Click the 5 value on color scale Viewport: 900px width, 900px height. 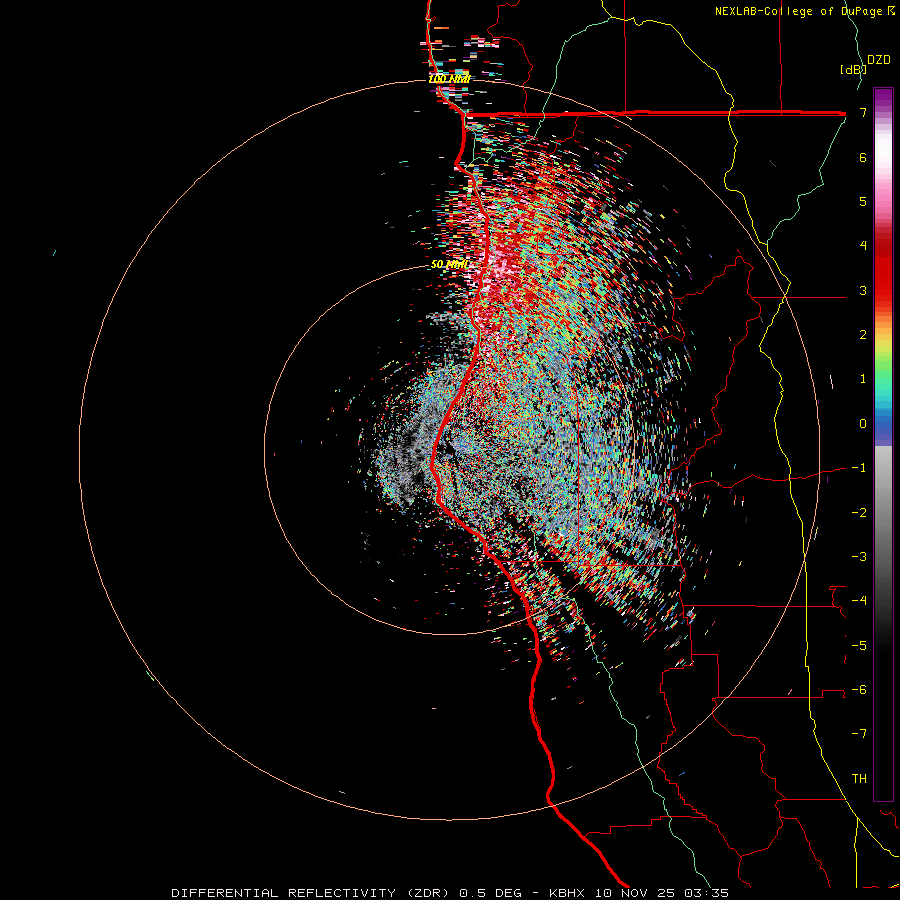pyautogui.click(x=863, y=201)
